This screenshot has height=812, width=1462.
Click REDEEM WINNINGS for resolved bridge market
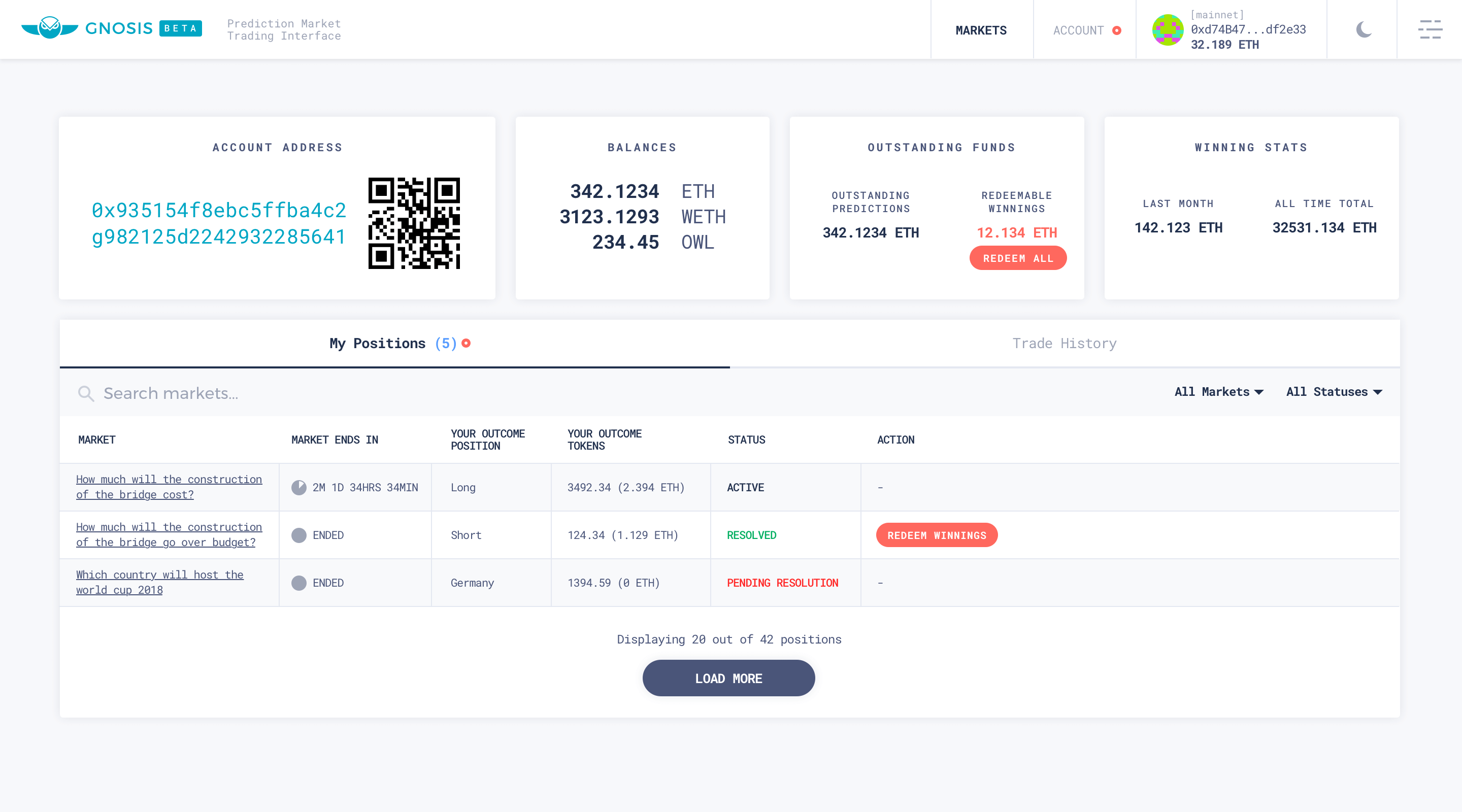coord(936,535)
